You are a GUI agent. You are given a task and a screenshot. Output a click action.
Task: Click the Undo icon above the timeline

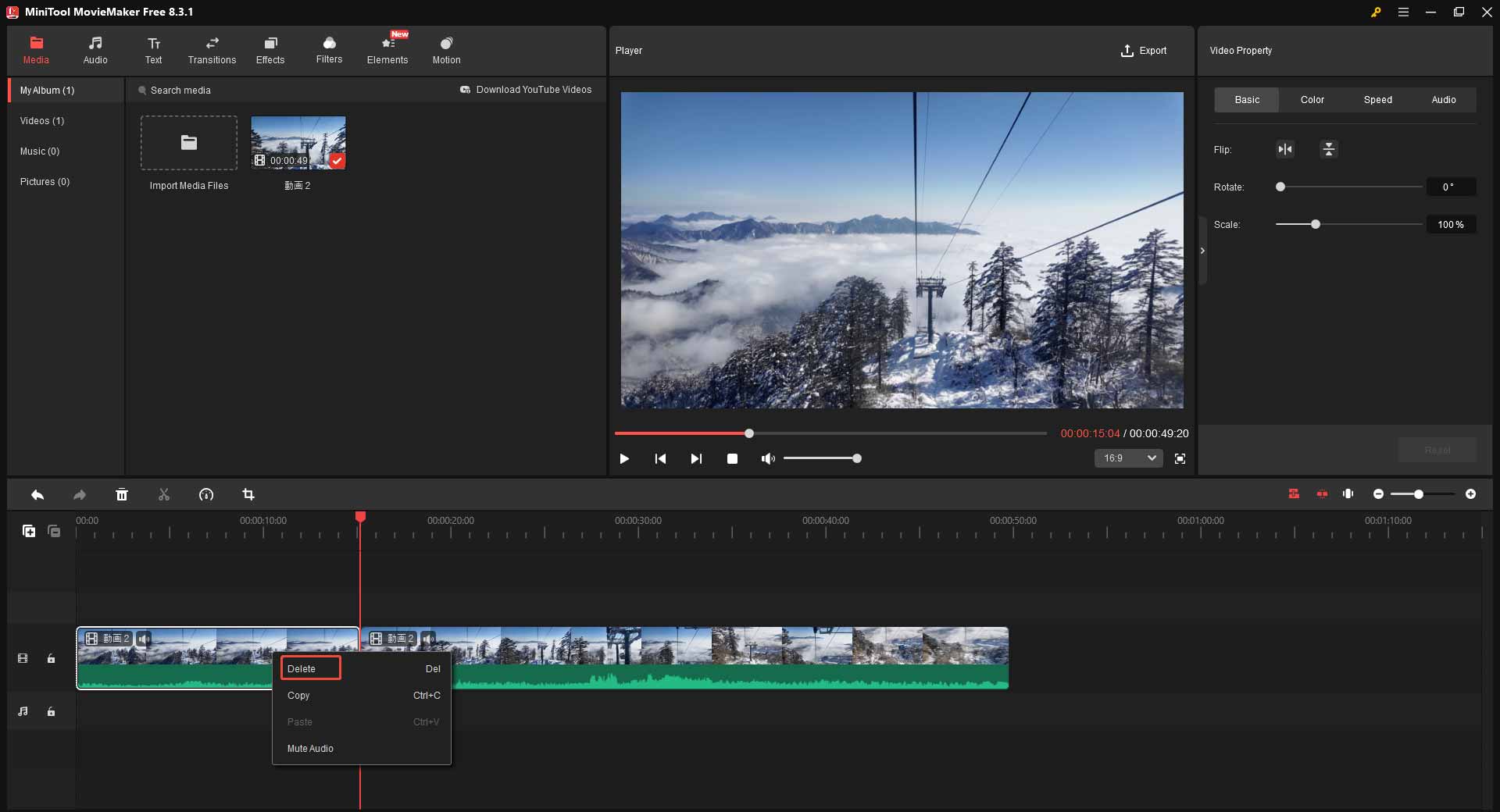pos(37,494)
